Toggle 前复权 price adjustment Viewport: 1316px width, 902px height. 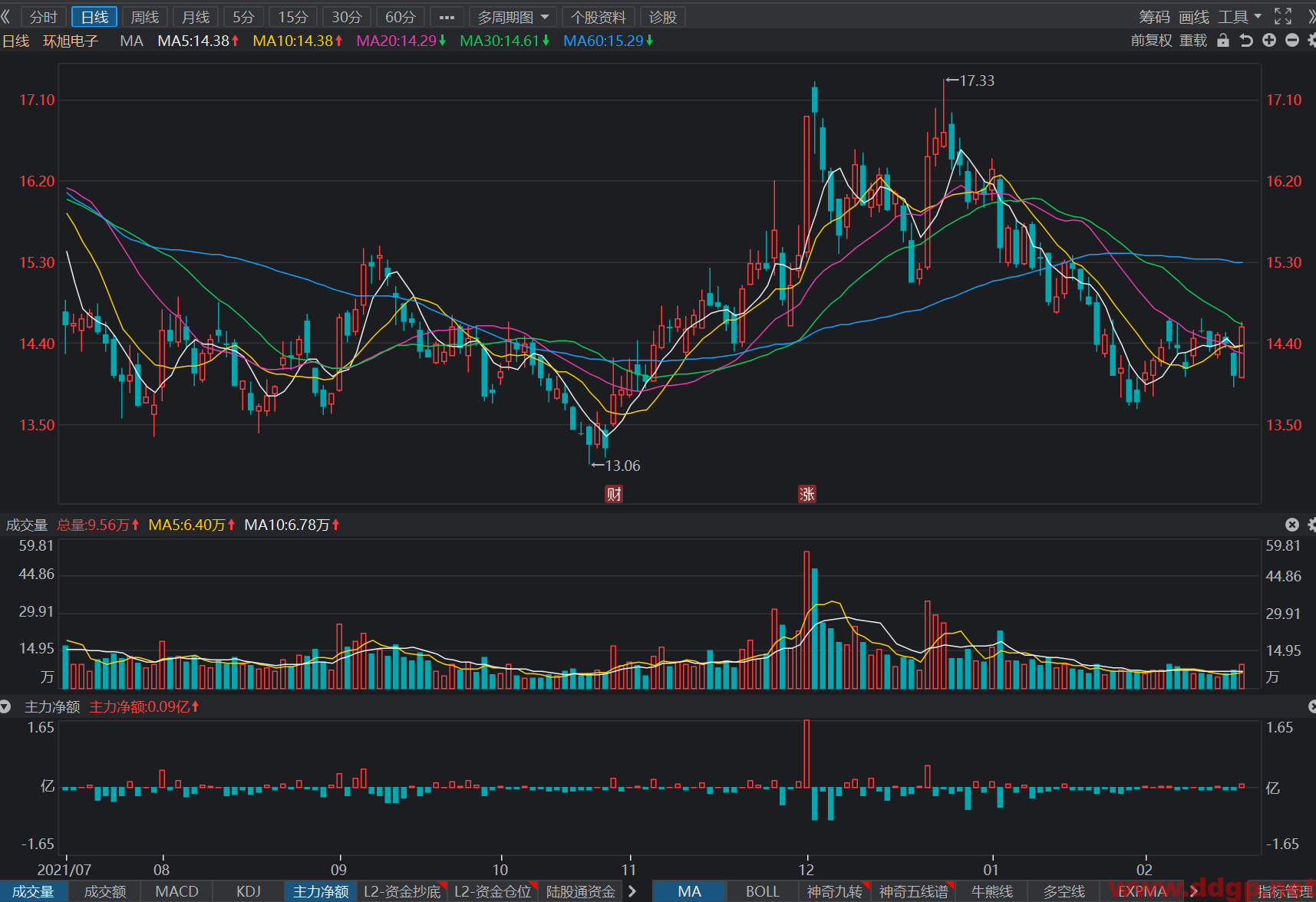coord(1152,41)
